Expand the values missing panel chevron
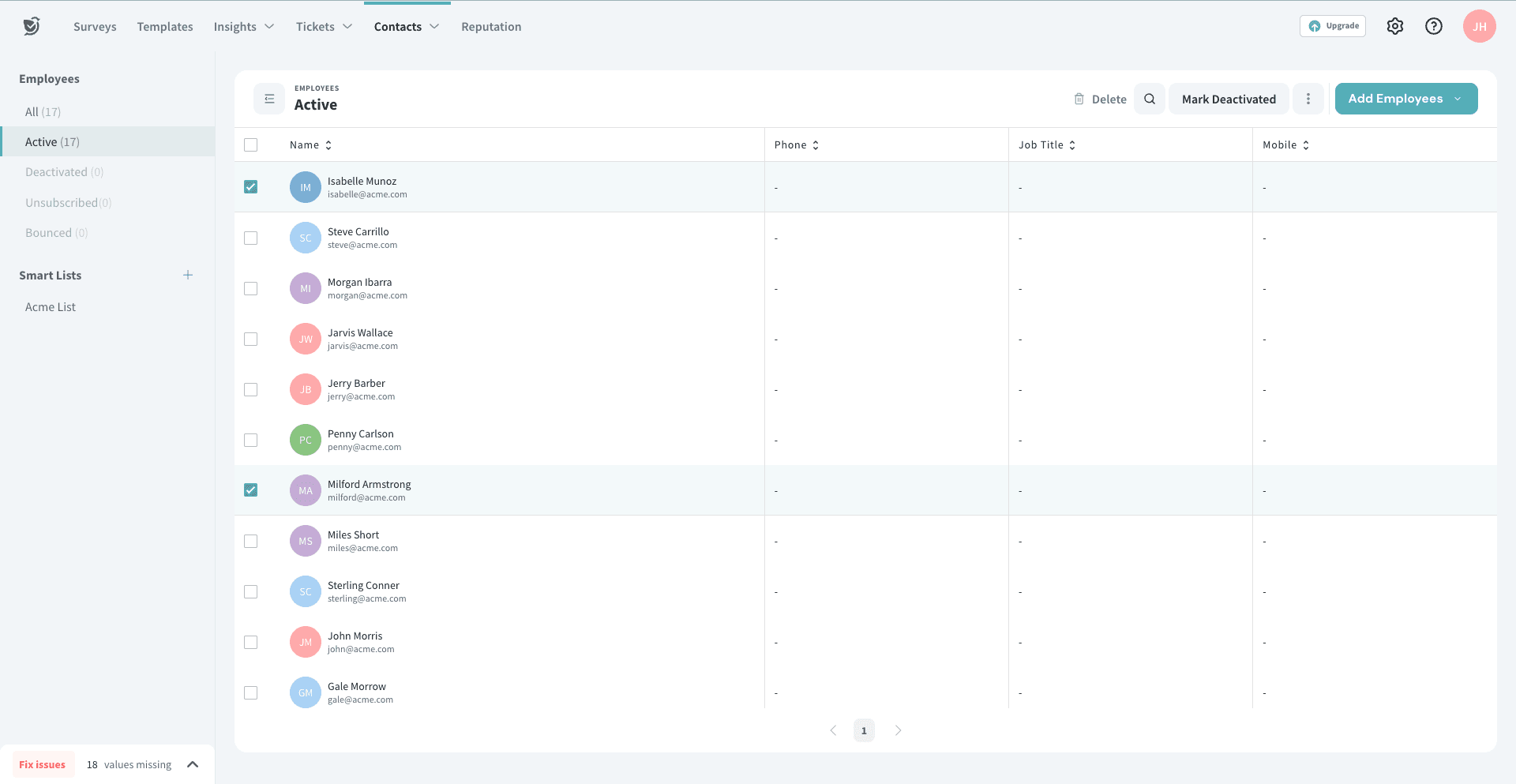Image resolution: width=1516 pixels, height=784 pixels. pos(193,764)
